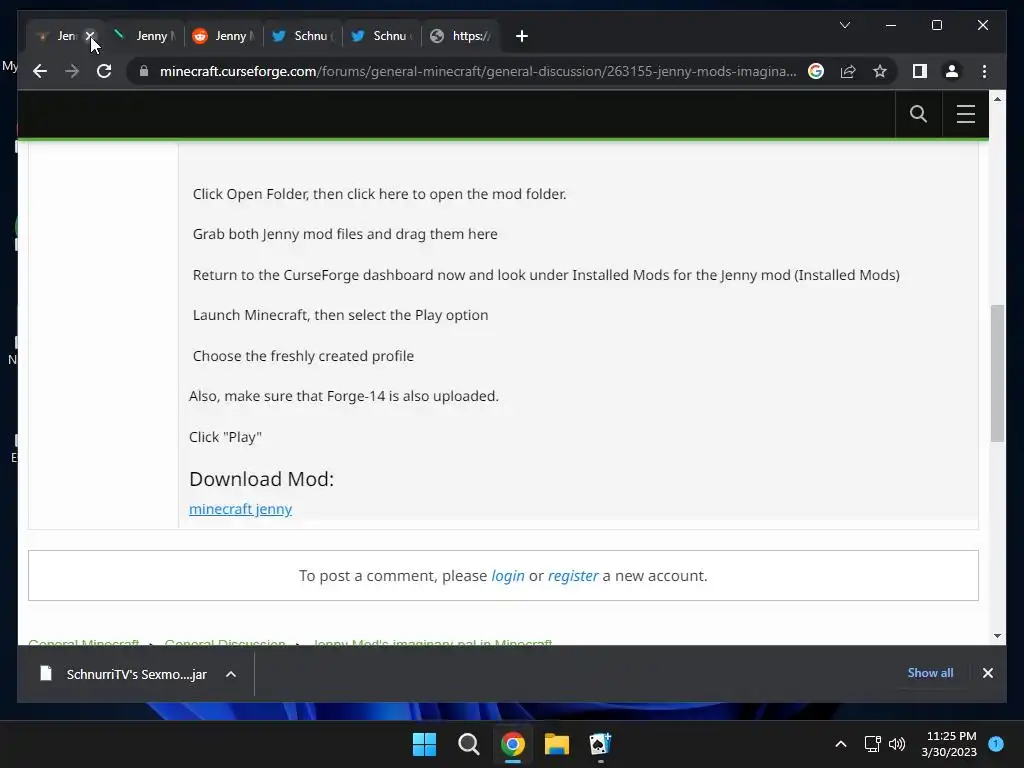Screen dimensions: 1024x768
Task: Open the CurseForge site search
Action: [918, 114]
